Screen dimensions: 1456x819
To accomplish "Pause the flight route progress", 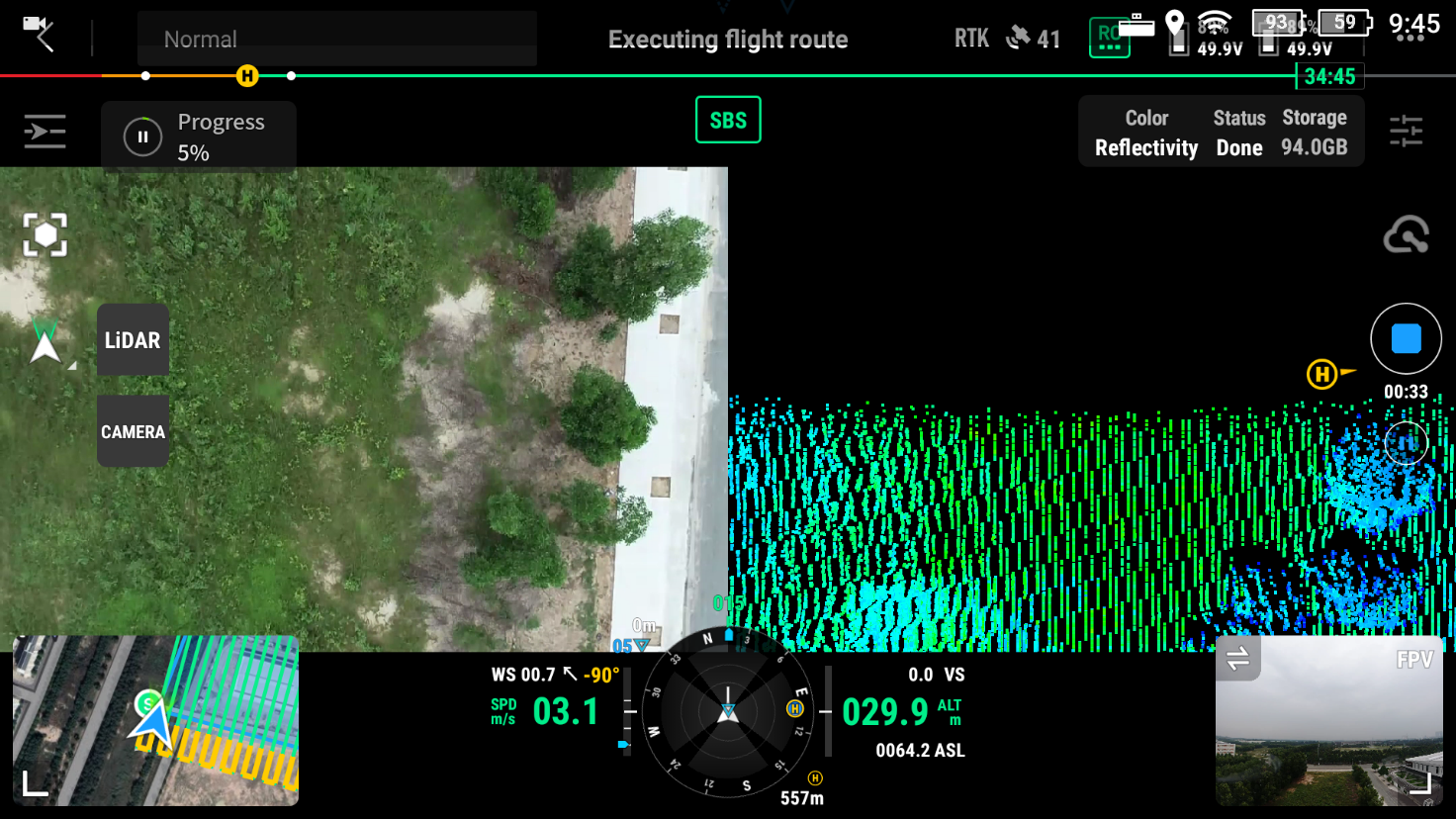I will [142, 136].
